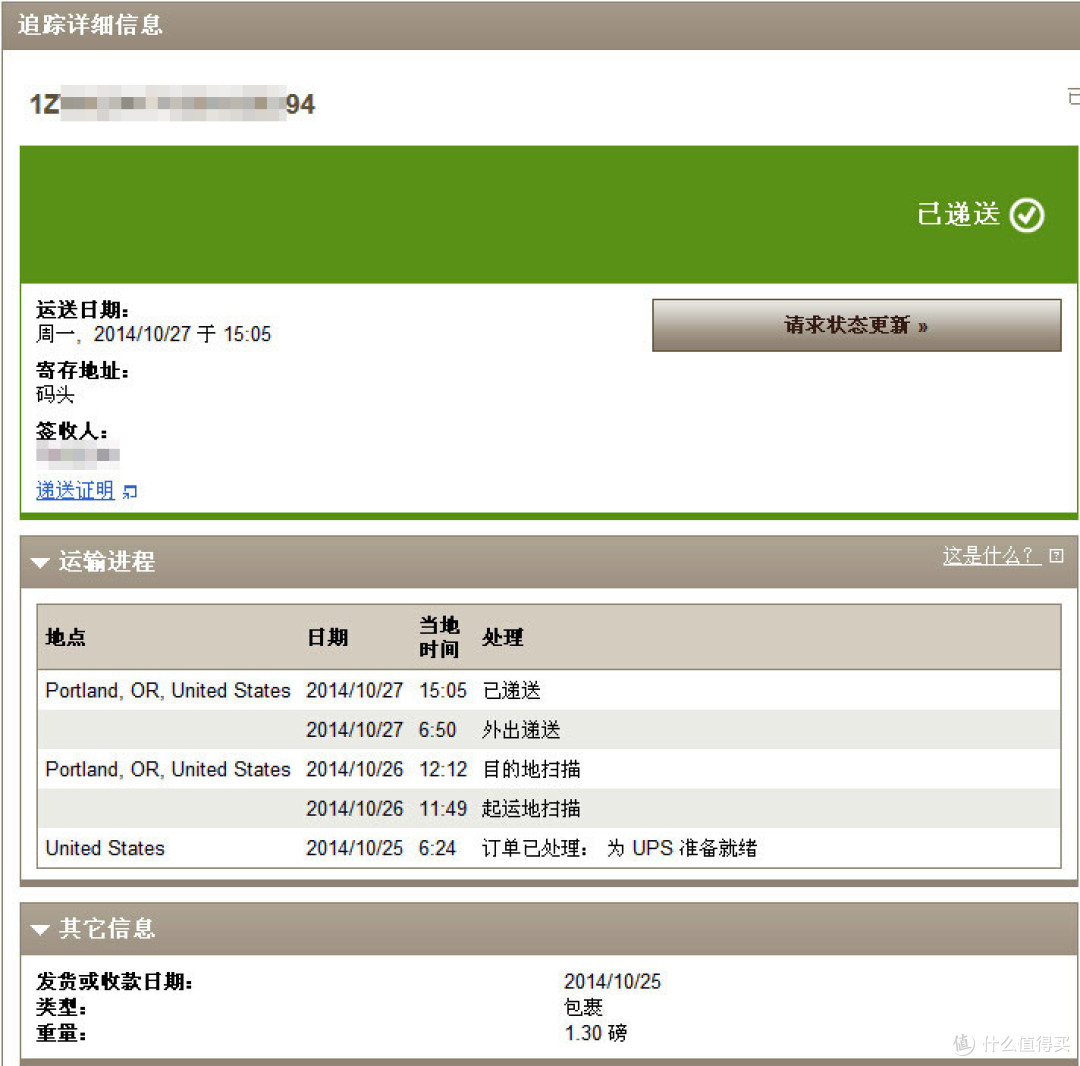Collapse the 其它信息 section triangle
1080x1066 pixels.
tap(40, 930)
